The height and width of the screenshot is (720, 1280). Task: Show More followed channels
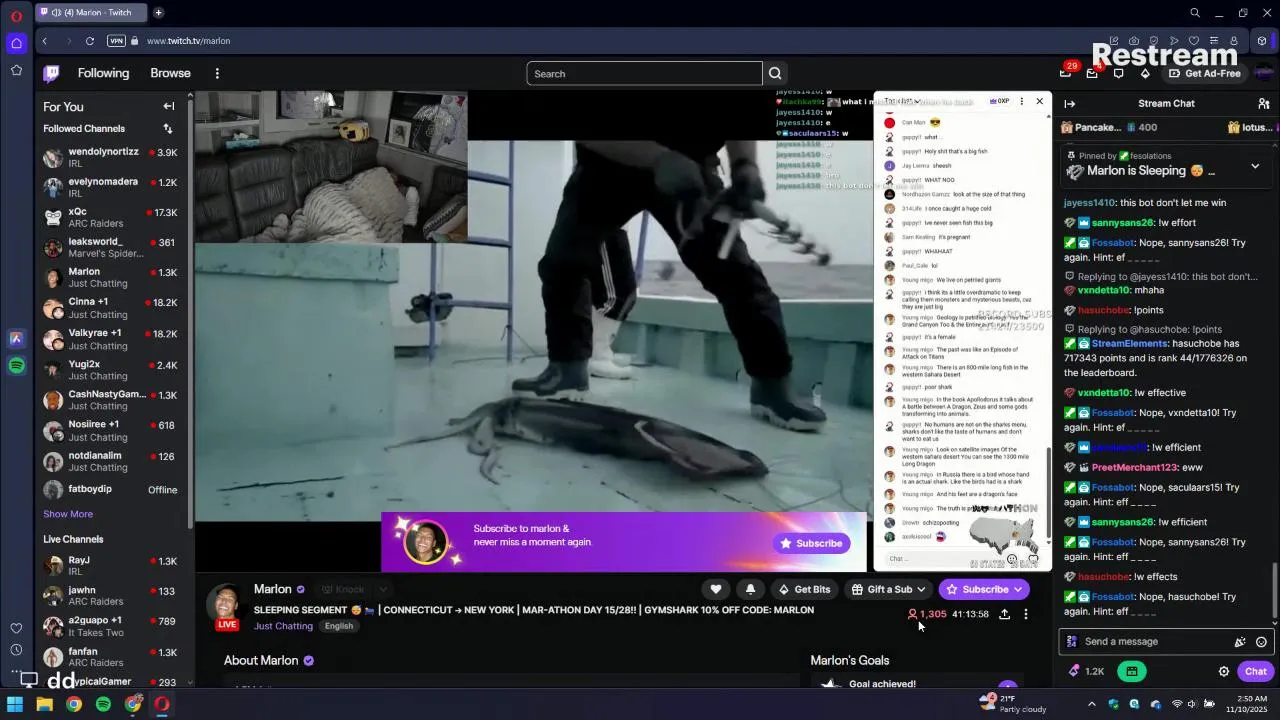[68, 514]
